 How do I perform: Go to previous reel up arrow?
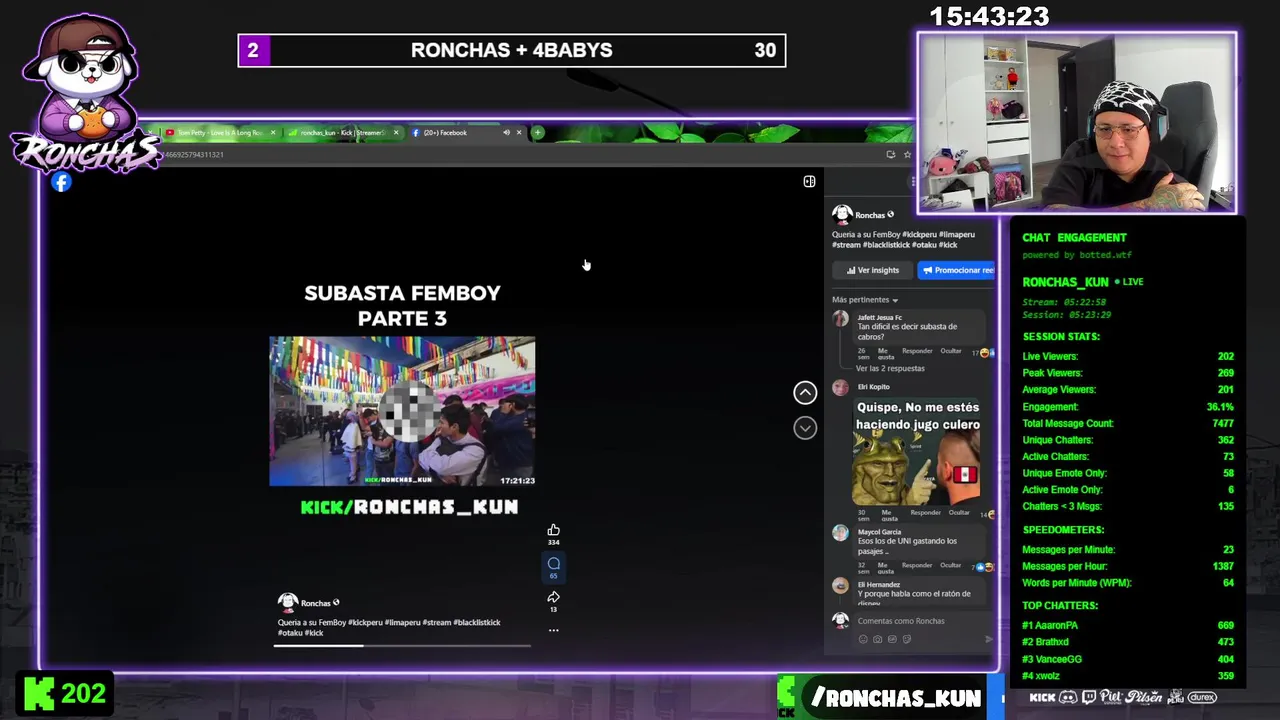[x=805, y=393]
